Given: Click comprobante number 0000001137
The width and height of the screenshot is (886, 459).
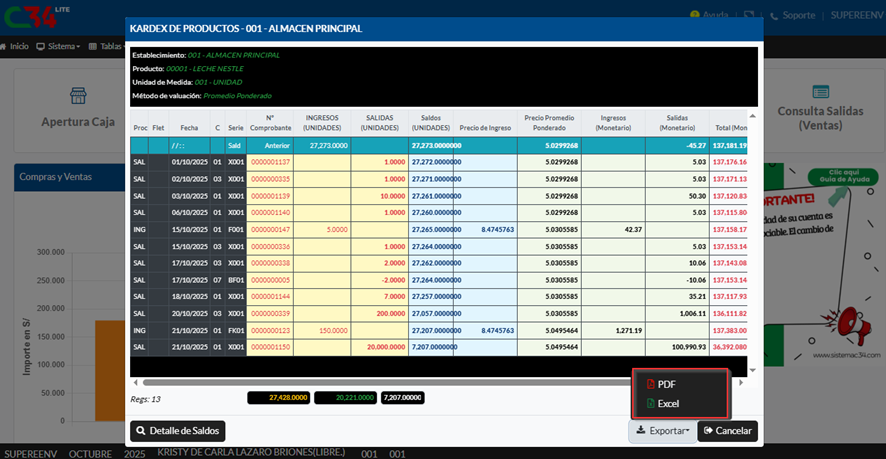Looking at the screenshot, I should point(270,162).
